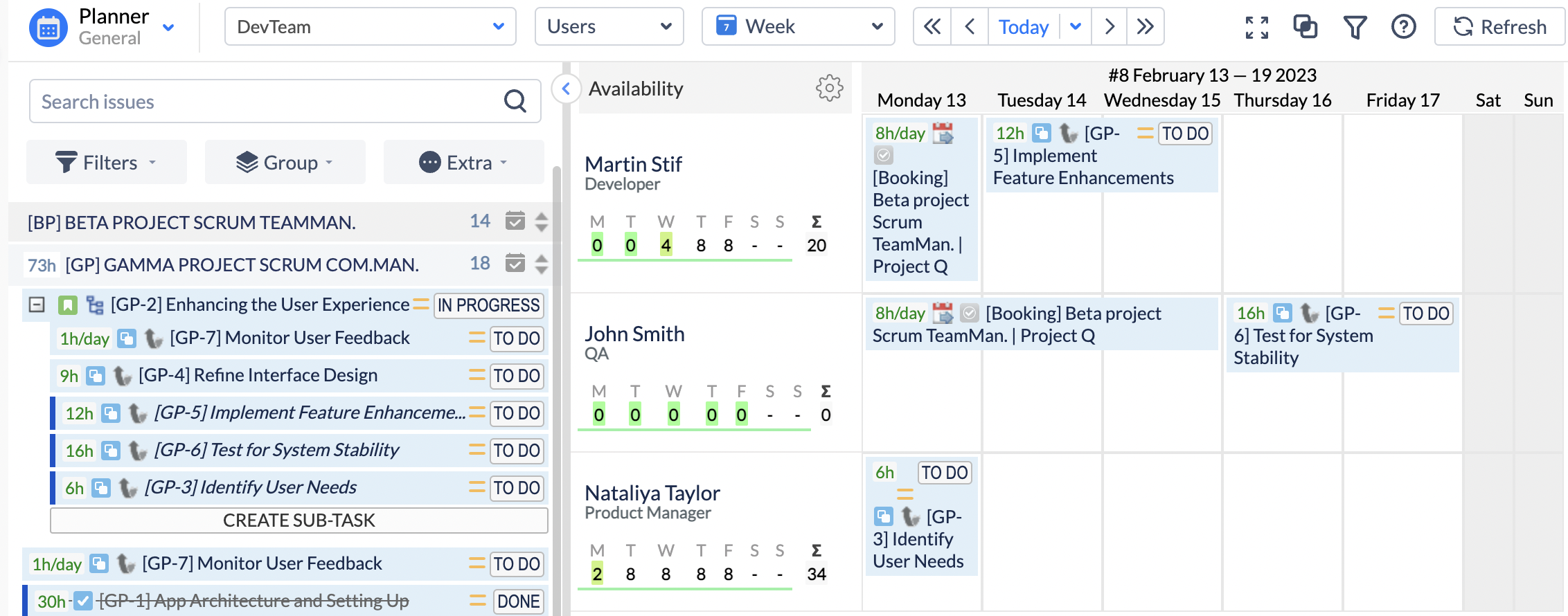Collapse the left panel with chevron
1568x616 pixels.
click(566, 89)
